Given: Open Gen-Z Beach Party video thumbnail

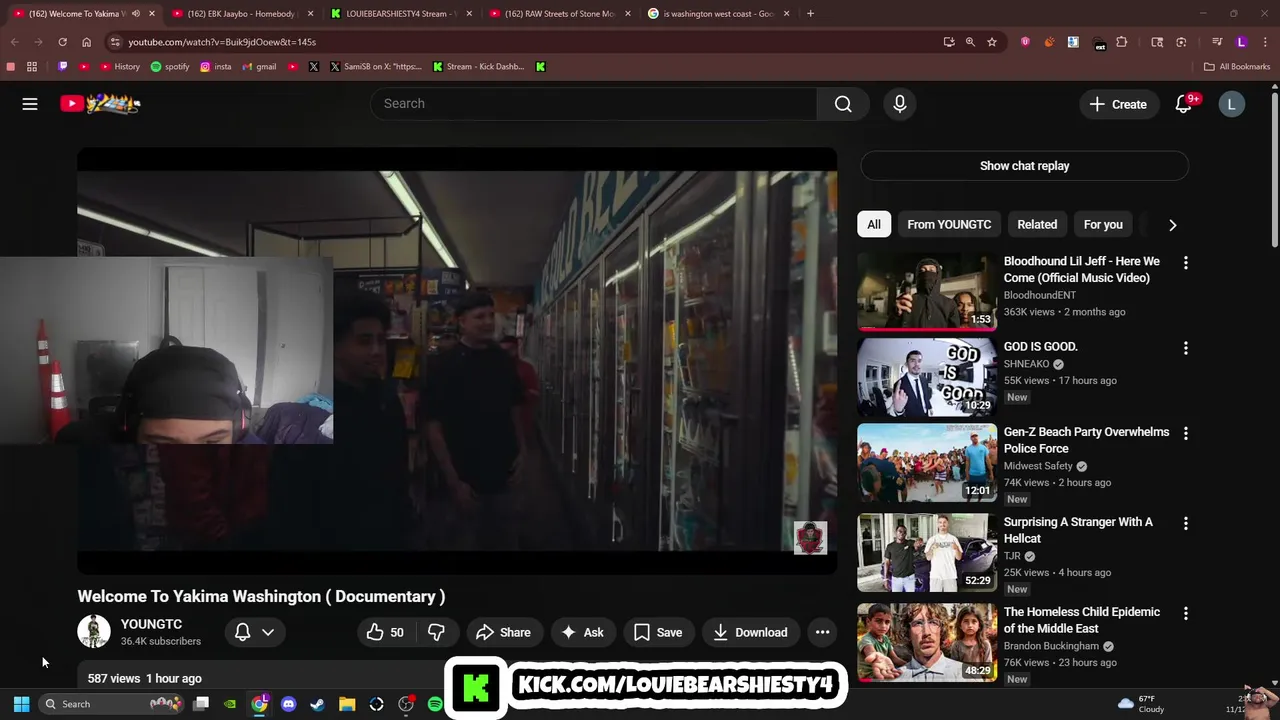Looking at the screenshot, I should pos(927,462).
